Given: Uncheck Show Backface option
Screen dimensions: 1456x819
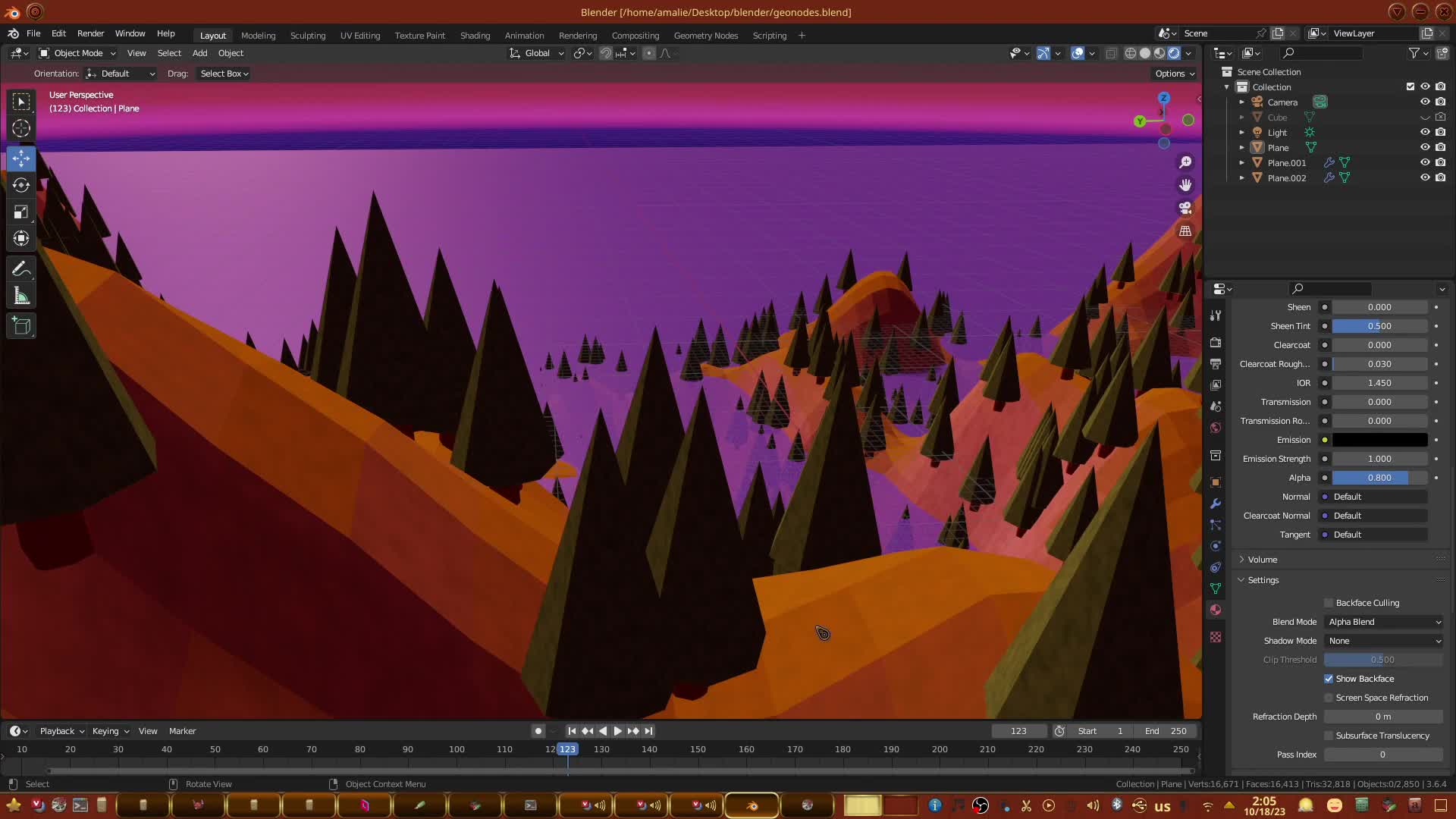Looking at the screenshot, I should (1329, 679).
